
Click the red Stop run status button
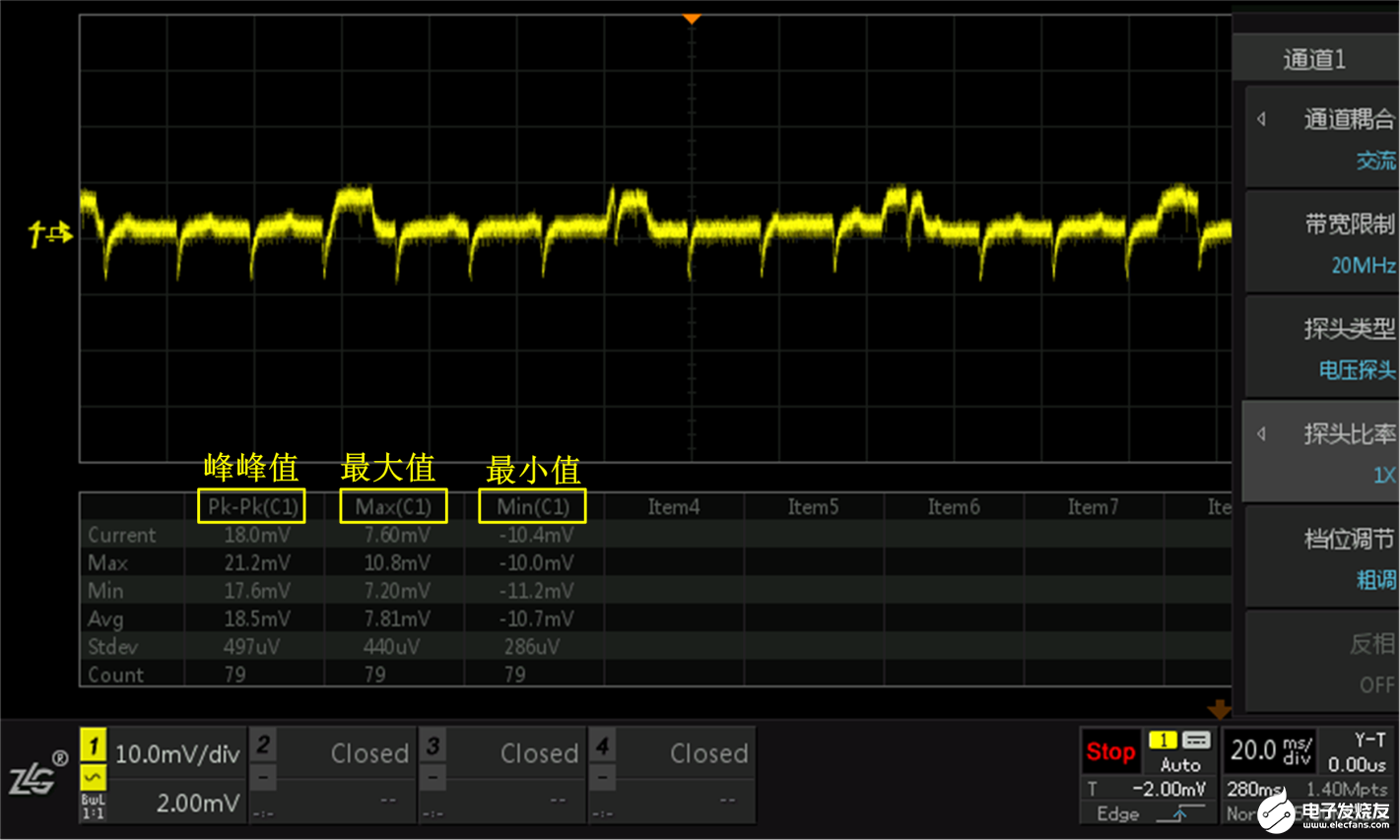point(1110,752)
